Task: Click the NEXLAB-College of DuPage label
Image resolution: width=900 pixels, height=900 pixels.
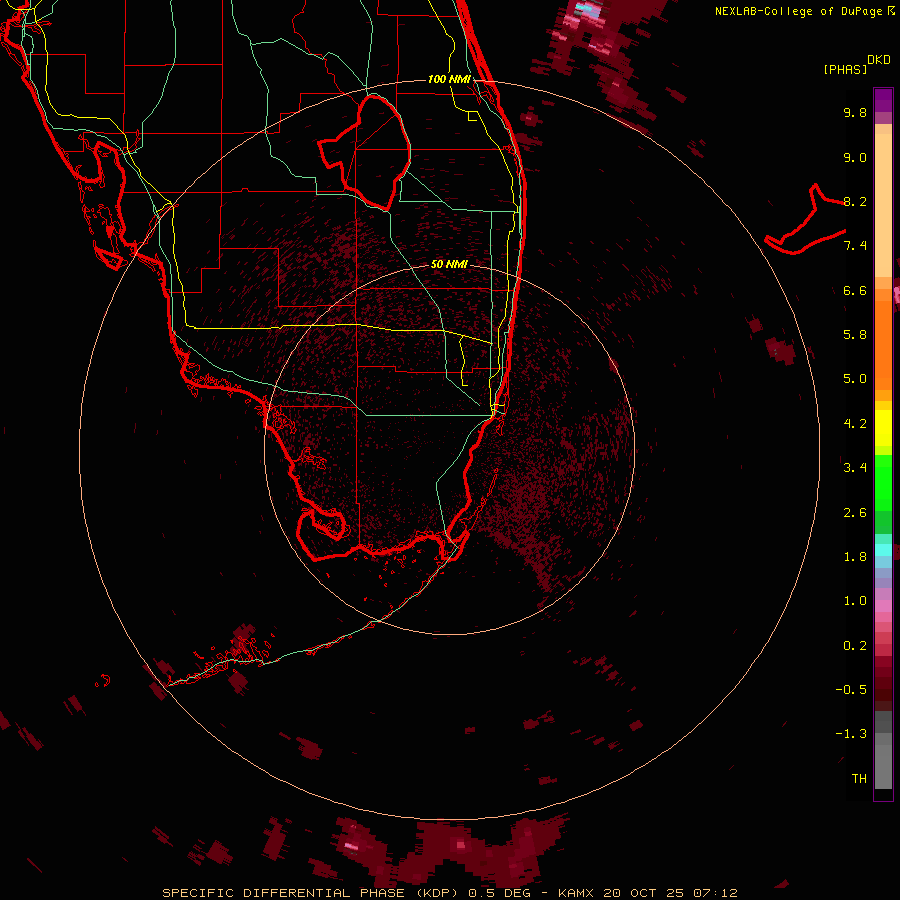Action: pyautogui.click(x=800, y=11)
